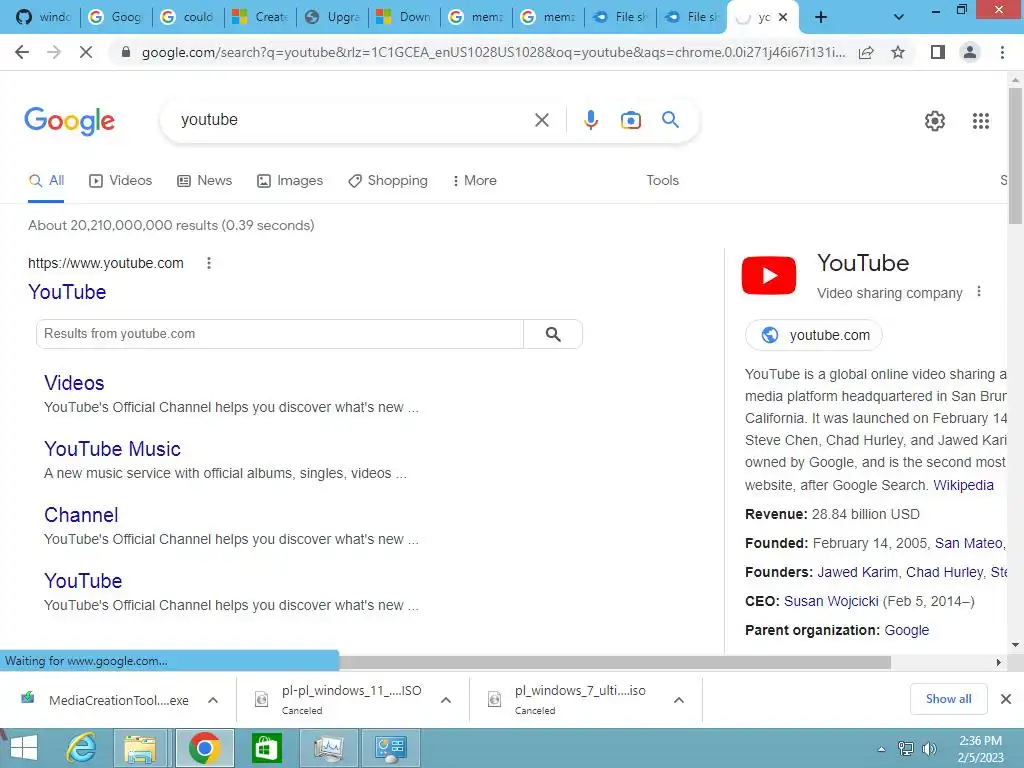This screenshot has height=768, width=1024.
Task: Click the browser back arrow
Action: pos(22,52)
